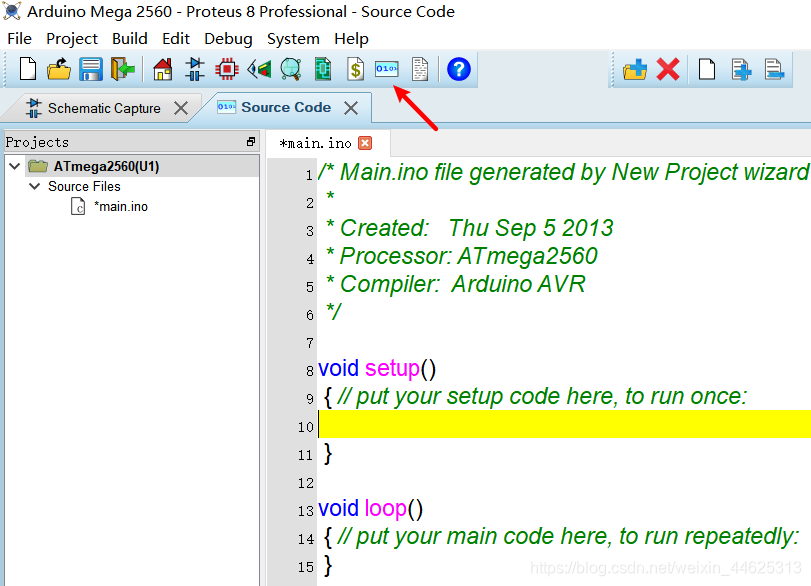The width and height of the screenshot is (811, 586).
Task: Create a new source file from the blank page icon
Action: [x=707, y=69]
